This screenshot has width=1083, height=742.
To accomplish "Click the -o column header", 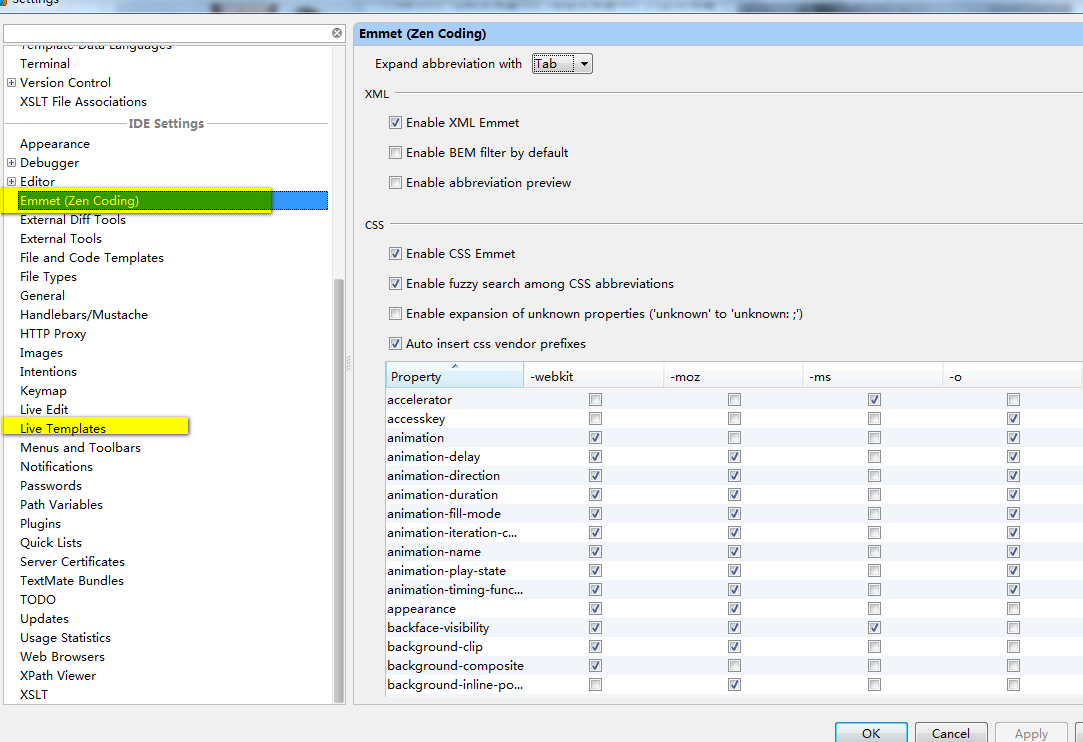I will pyautogui.click(x=1012, y=376).
